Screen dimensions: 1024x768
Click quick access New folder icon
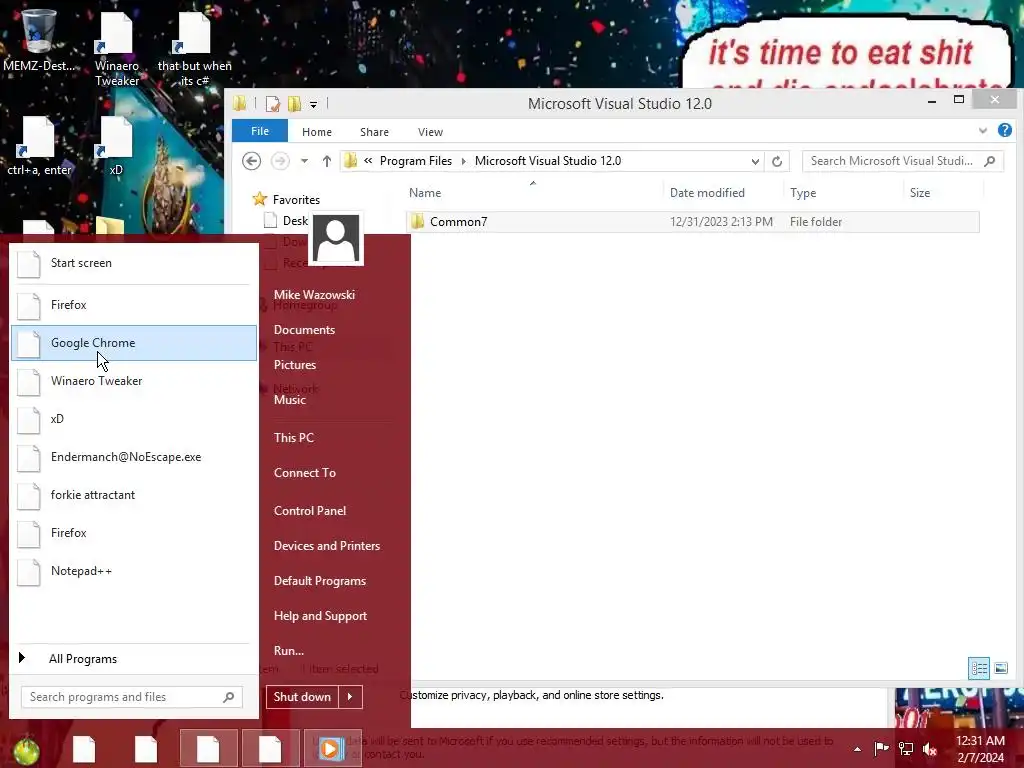tap(294, 103)
